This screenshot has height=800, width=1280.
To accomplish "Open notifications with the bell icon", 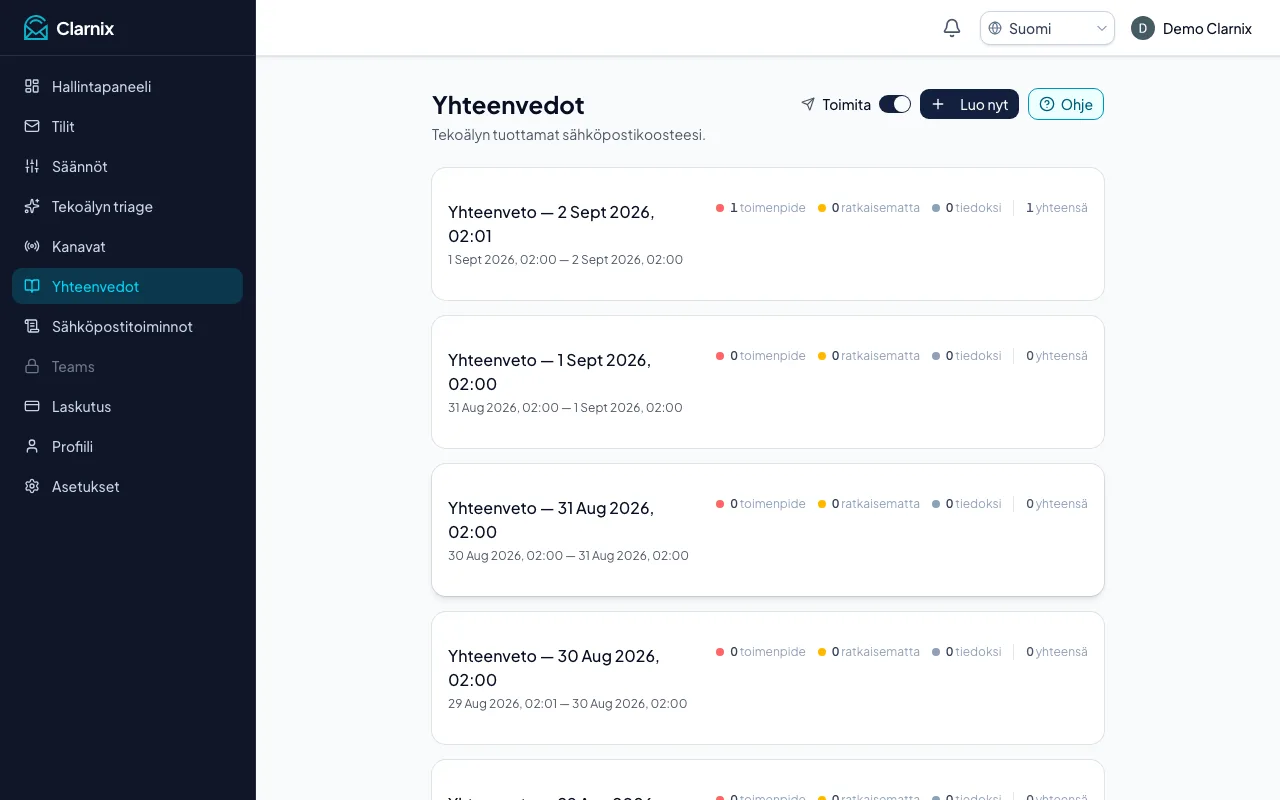I will pyautogui.click(x=952, y=28).
